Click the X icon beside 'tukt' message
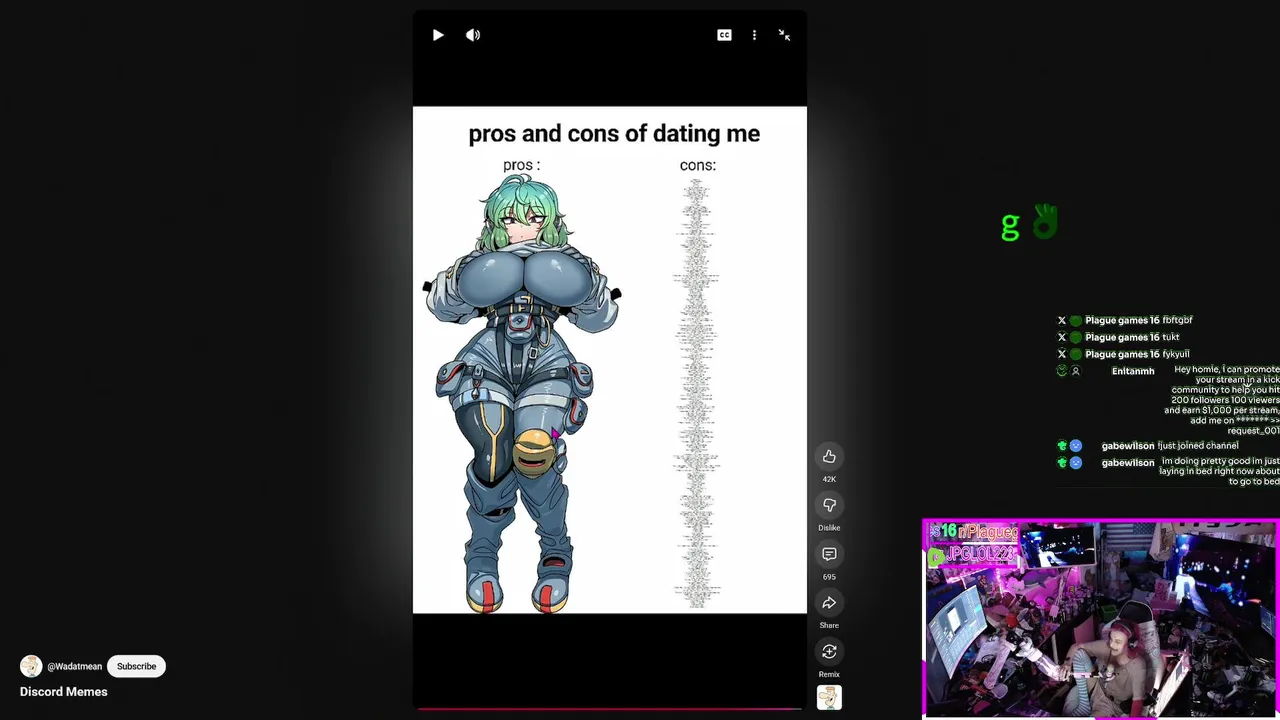Viewport: 1280px width, 720px height. tap(1062, 338)
